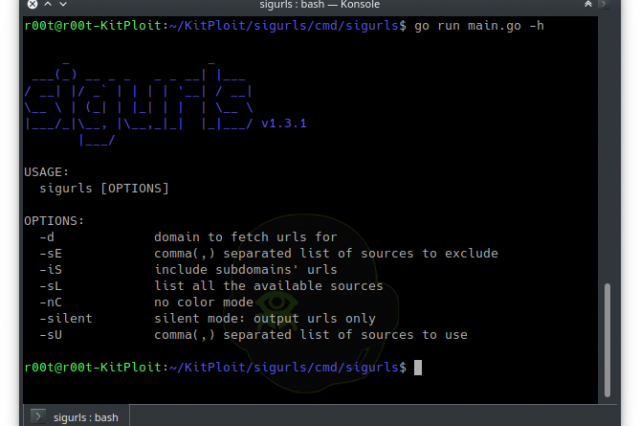Image resolution: width=640 pixels, height=426 pixels.
Task: Click the '-sU' option flag
Action: click(51, 335)
